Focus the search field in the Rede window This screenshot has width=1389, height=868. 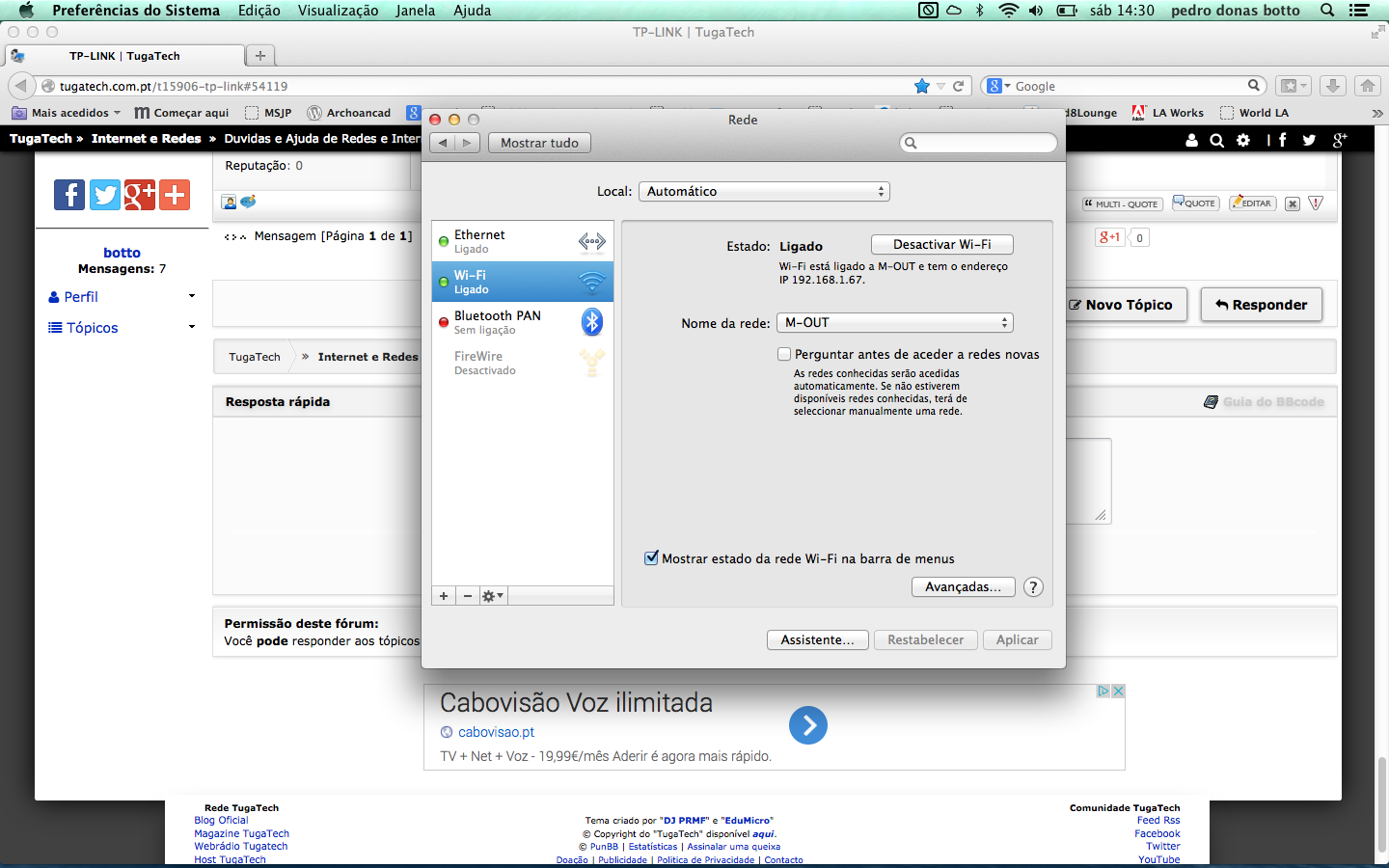coord(979,143)
